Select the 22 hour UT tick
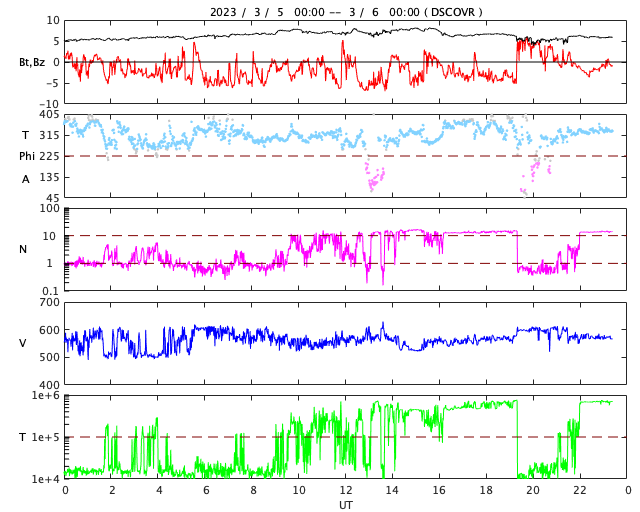This screenshot has height=512, width=640. point(580,490)
